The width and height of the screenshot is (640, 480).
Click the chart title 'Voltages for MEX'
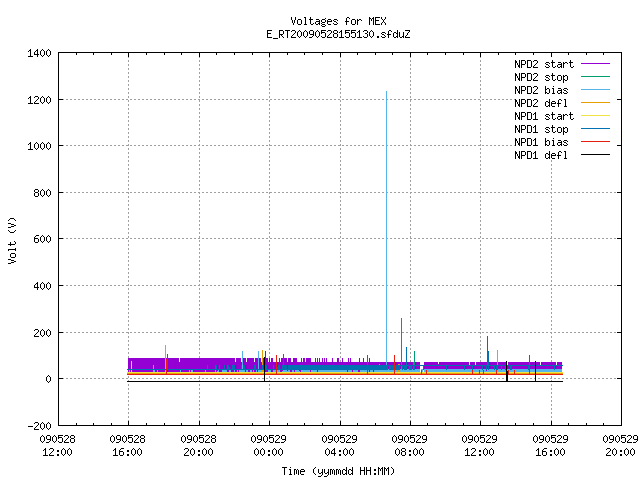(x=338, y=21)
